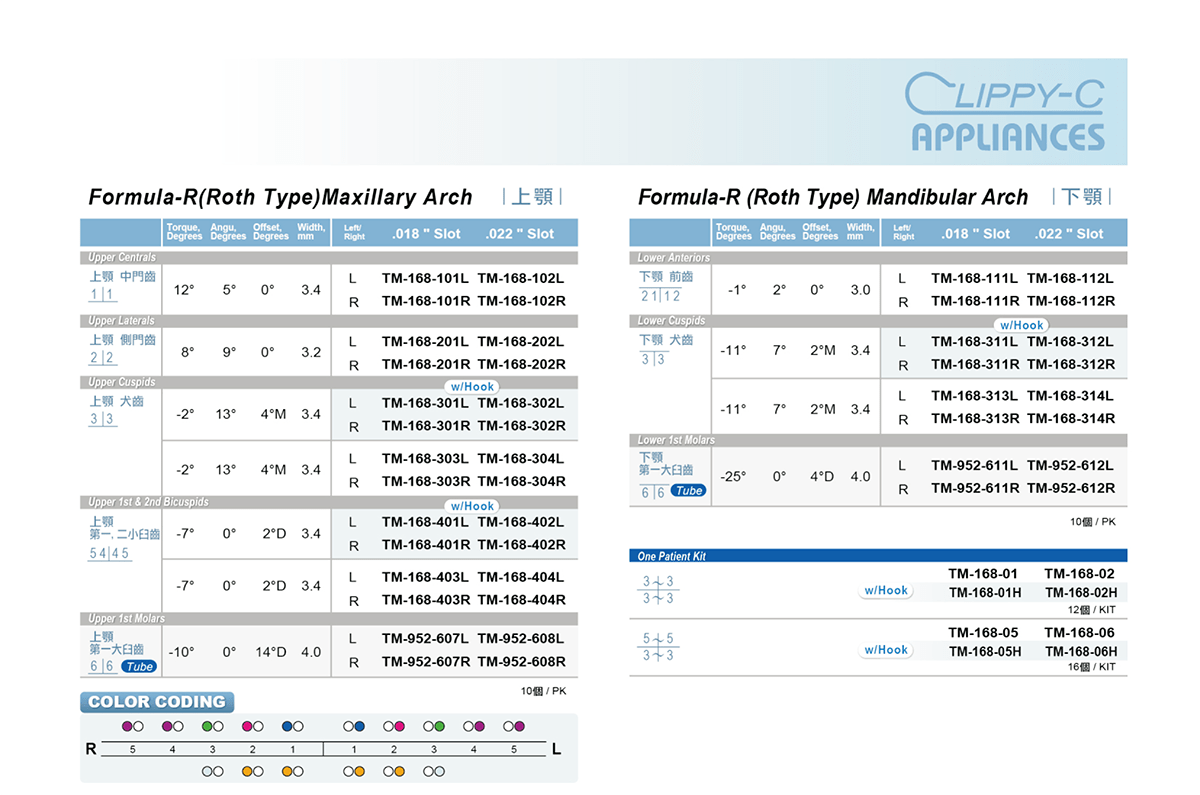Click the w/Hook badge above Lower Cuspids rows
Image resolution: width=1200 pixels, height=795 pixels.
coord(1021,325)
